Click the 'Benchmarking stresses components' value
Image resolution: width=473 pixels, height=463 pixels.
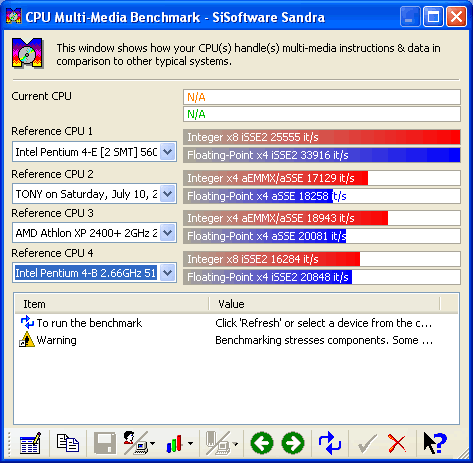324,340
